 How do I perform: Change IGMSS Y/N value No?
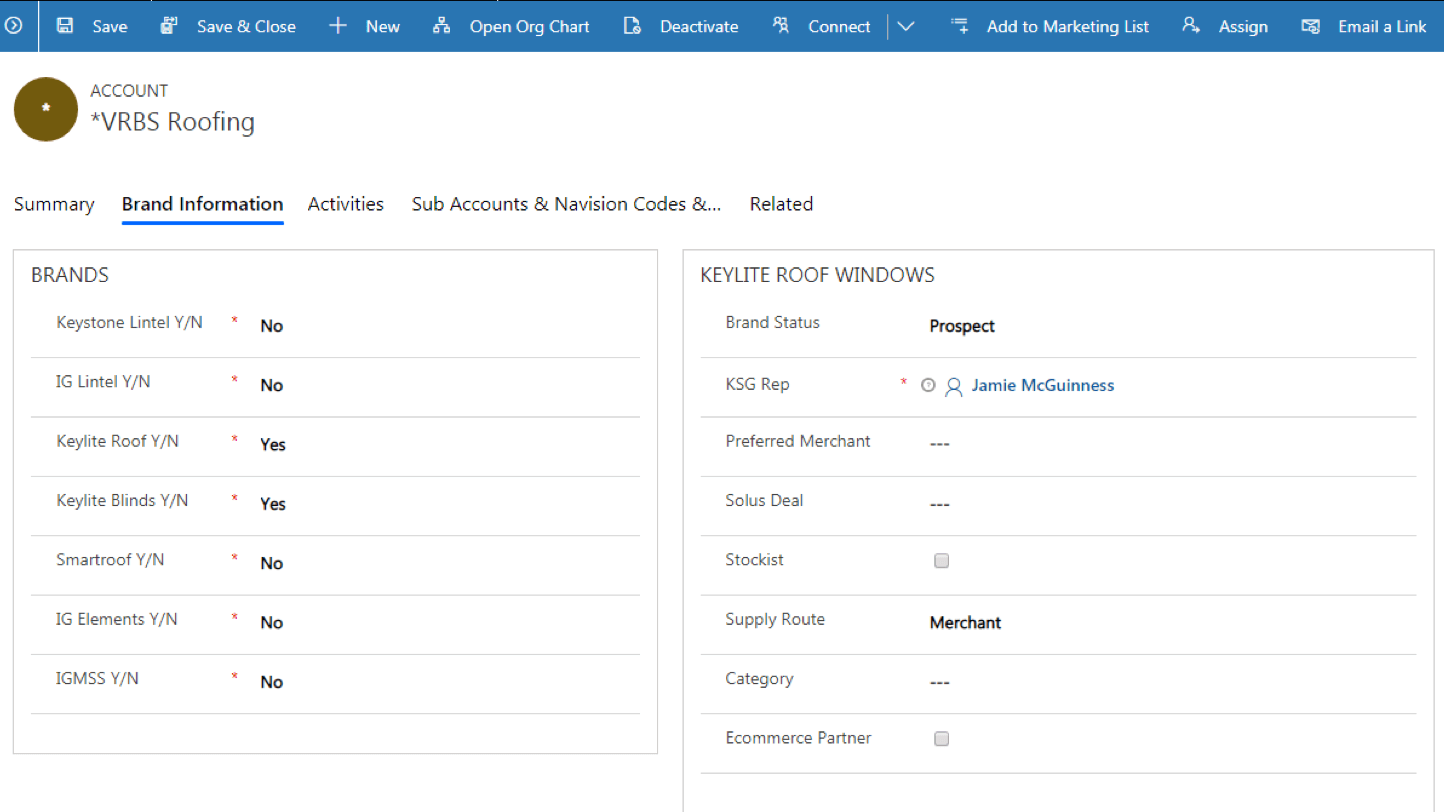(272, 682)
